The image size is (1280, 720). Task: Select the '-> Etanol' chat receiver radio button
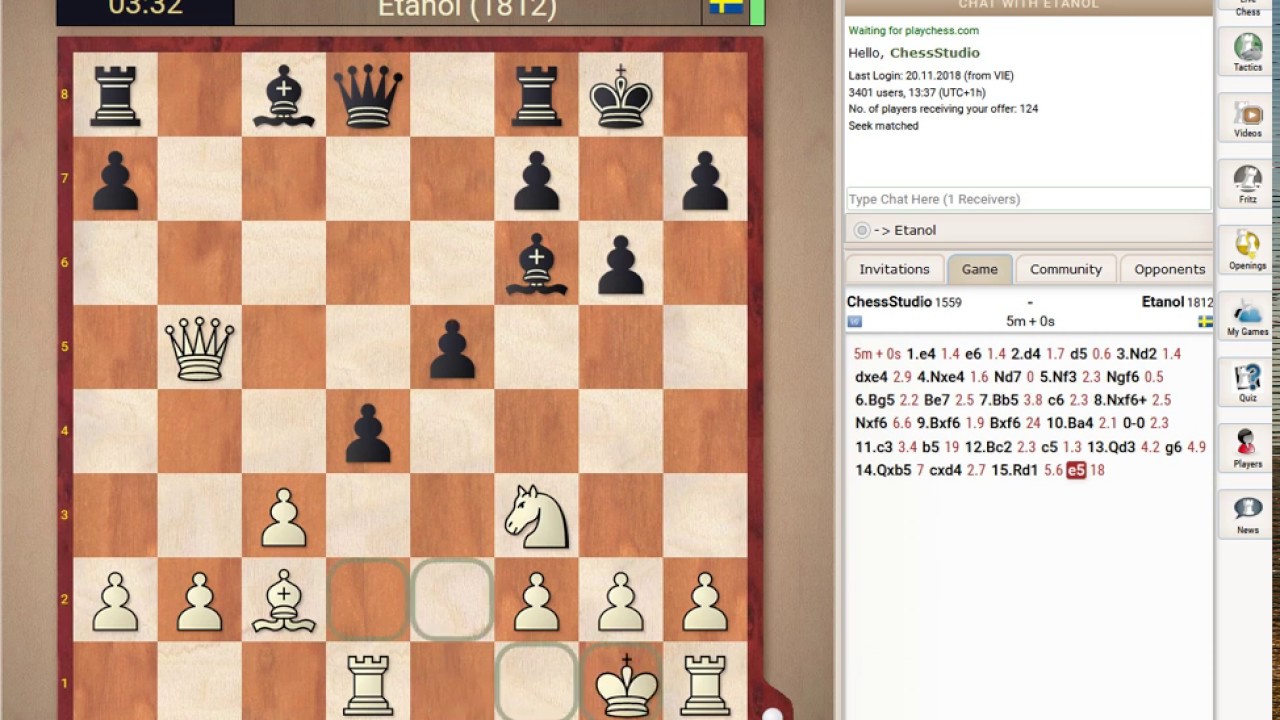click(862, 230)
